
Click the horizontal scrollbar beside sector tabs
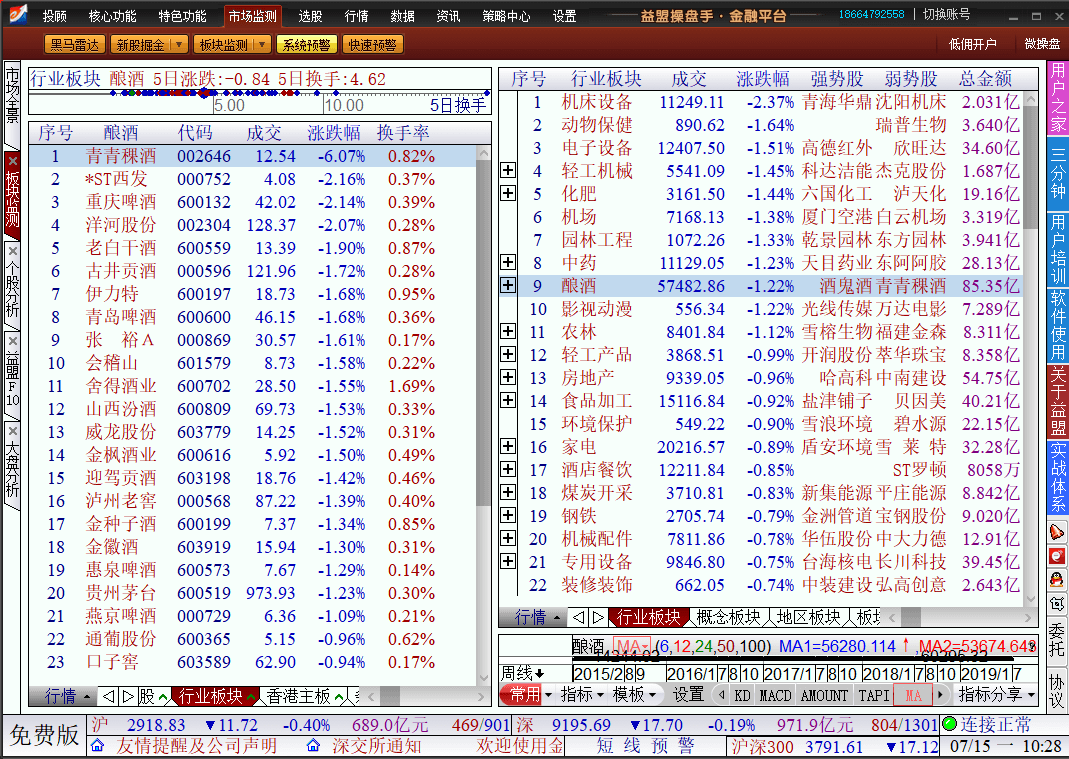pyautogui.click(x=961, y=618)
